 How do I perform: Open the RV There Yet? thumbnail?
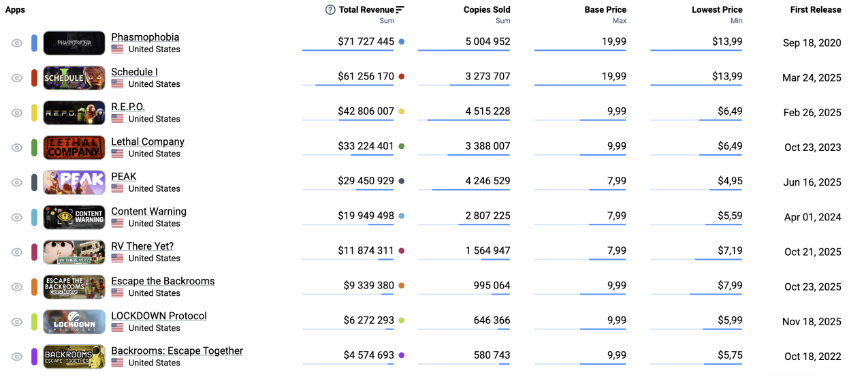[x=74, y=252]
